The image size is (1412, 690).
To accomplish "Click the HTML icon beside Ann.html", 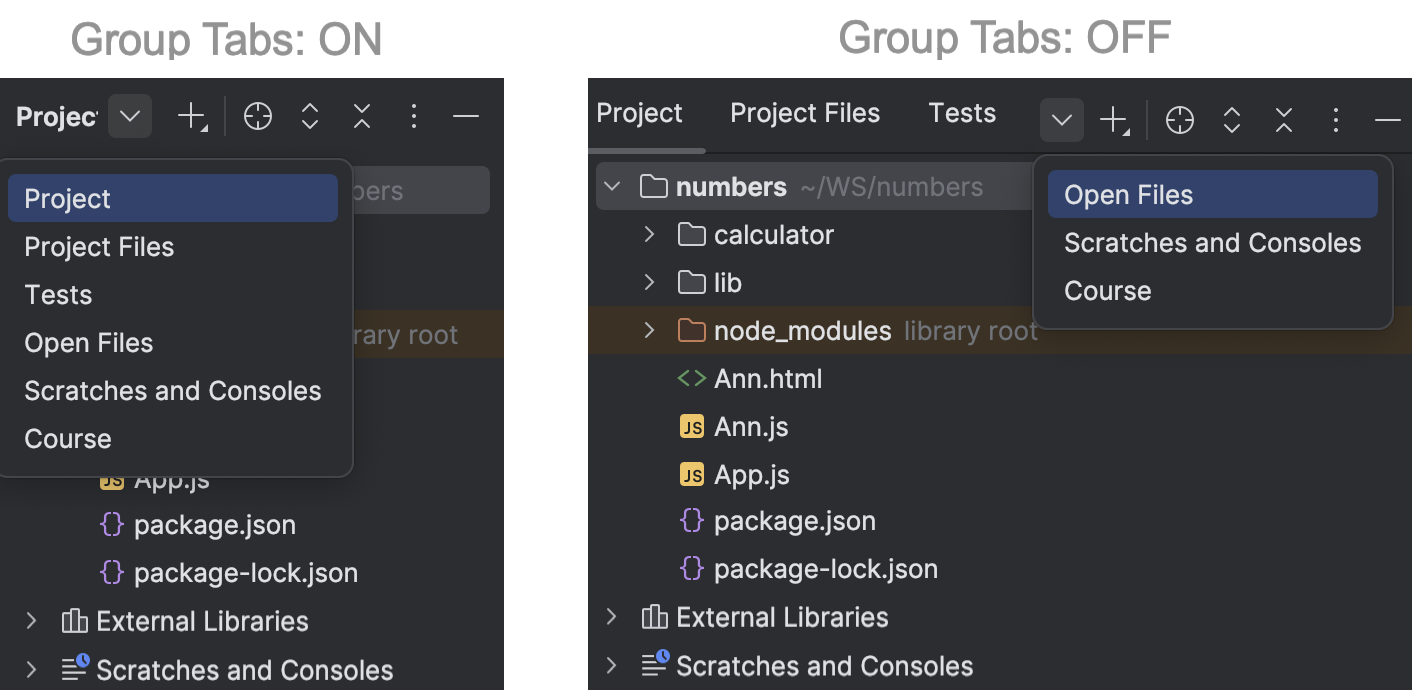I will (692, 378).
